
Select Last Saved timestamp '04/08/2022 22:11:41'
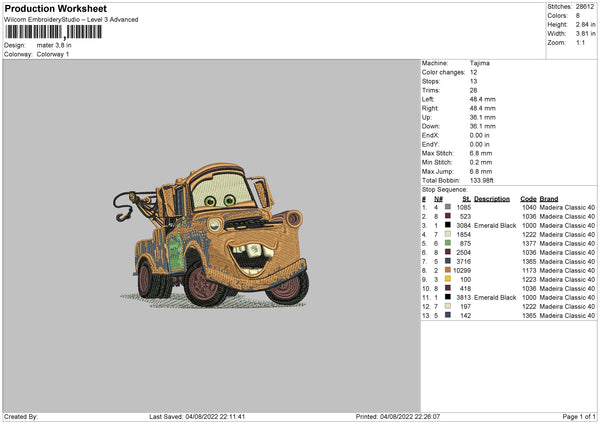(215, 417)
